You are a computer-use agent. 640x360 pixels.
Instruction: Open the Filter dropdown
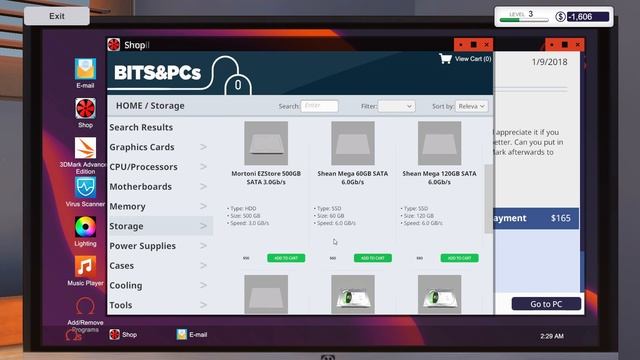coord(396,106)
